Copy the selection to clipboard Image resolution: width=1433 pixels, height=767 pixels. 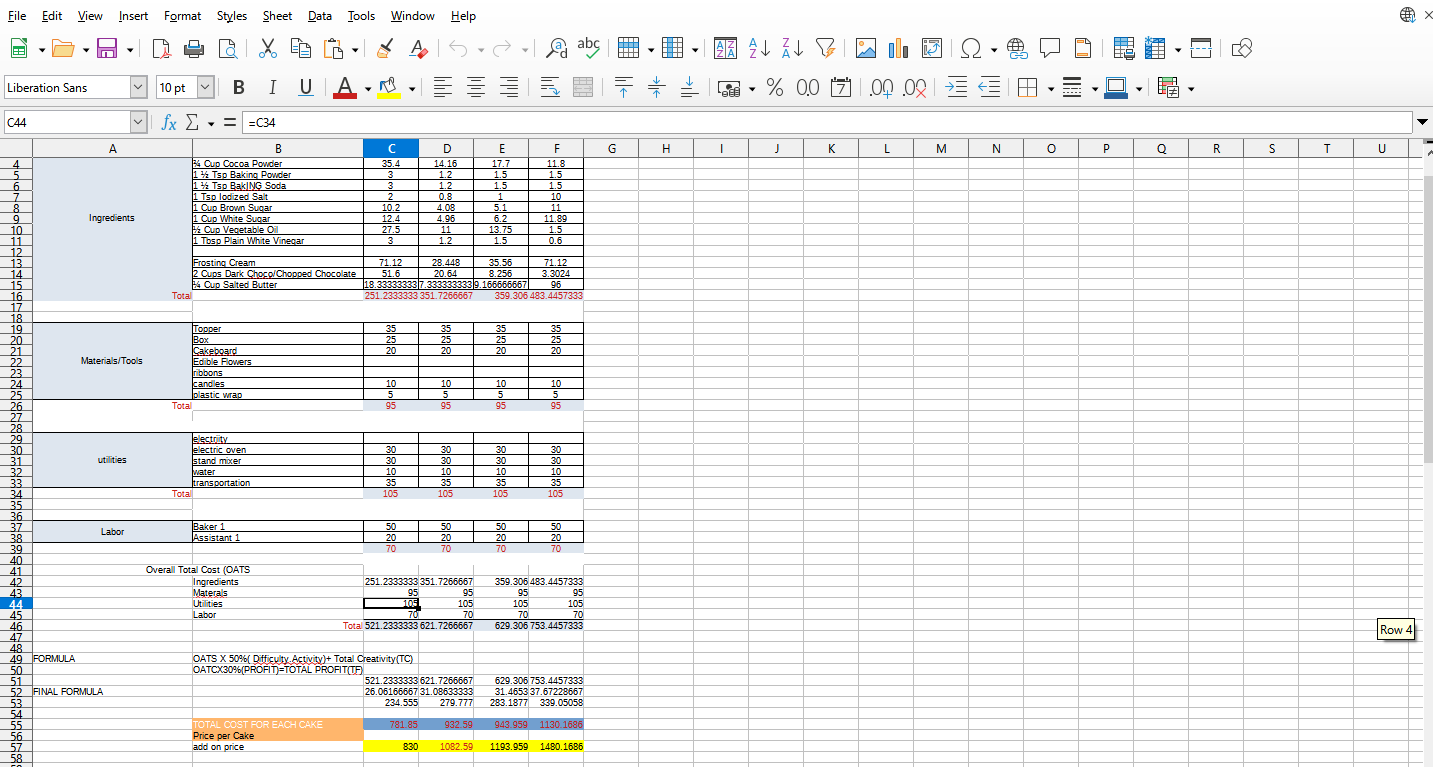(x=299, y=48)
